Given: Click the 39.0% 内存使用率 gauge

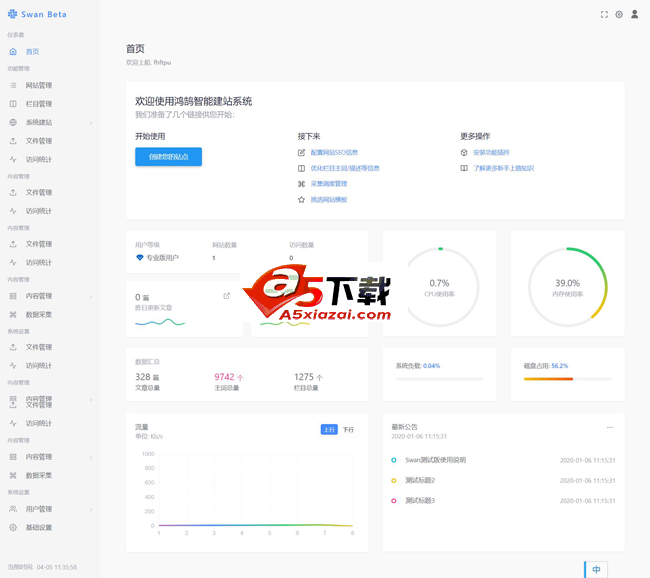Looking at the screenshot, I should (568, 287).
